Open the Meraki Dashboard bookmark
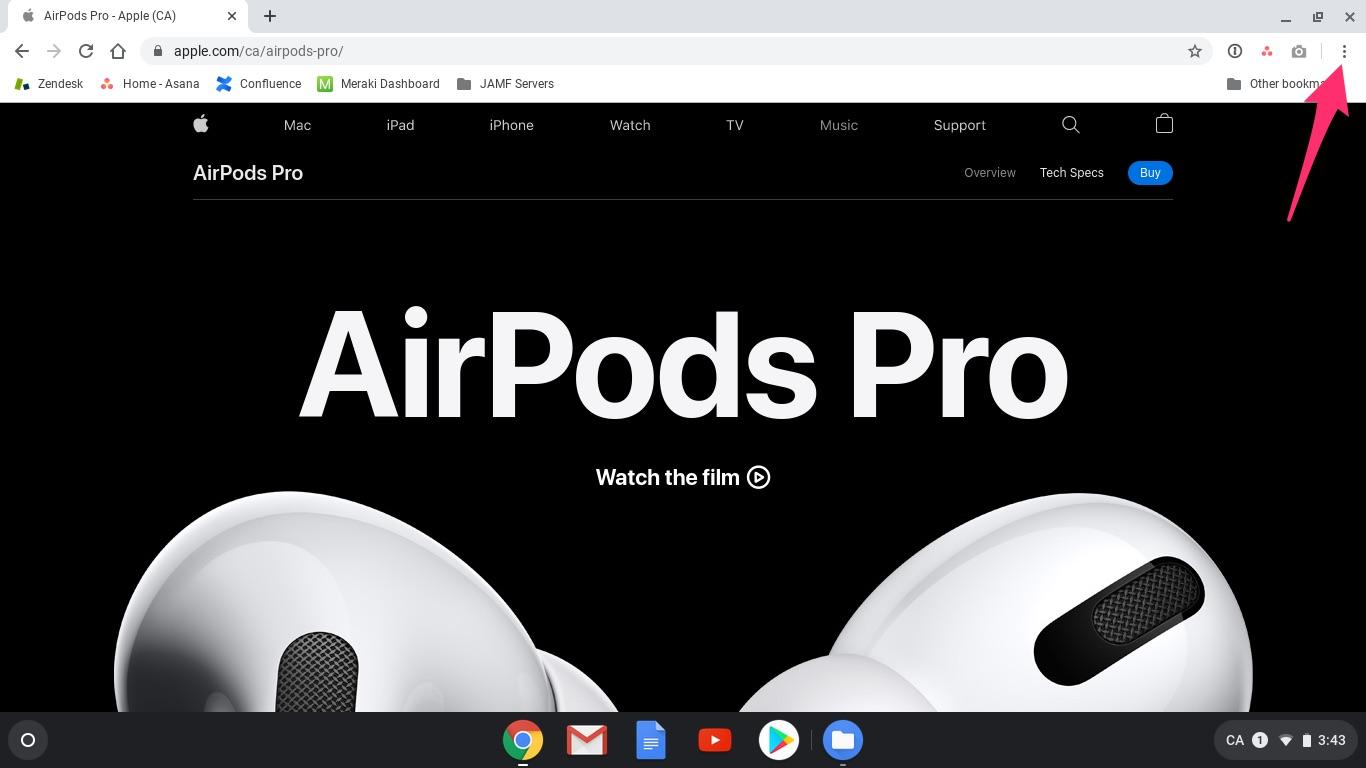The image size is (1366, 768). tap(378, 84)
